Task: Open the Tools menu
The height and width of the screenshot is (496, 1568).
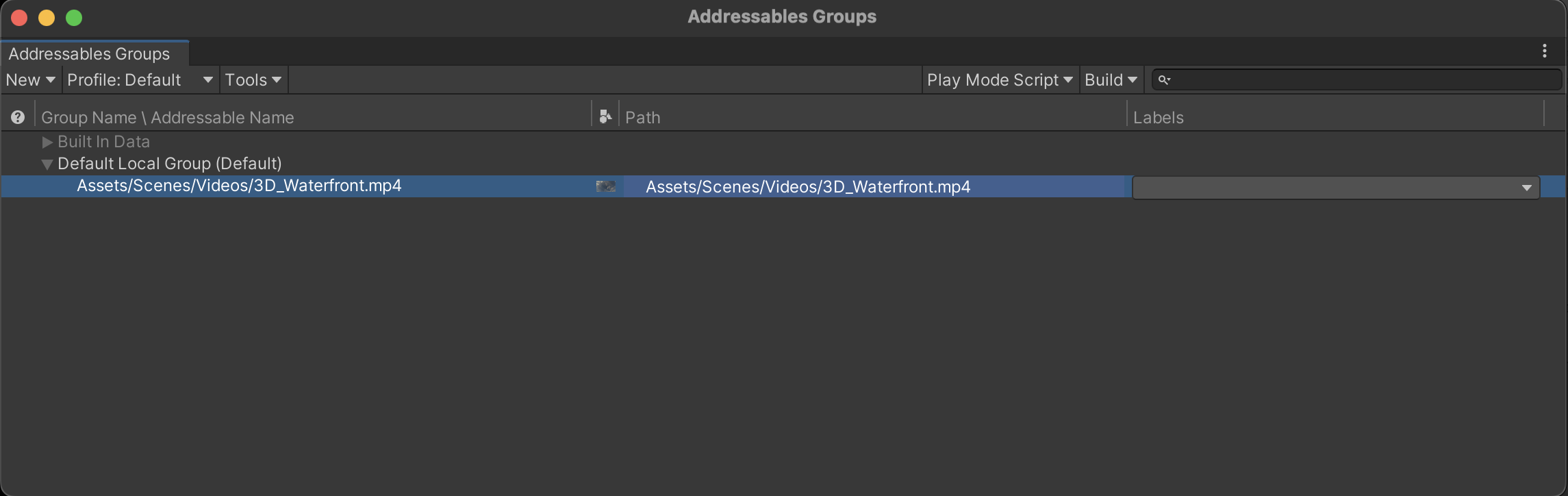Action: point(253,80)
